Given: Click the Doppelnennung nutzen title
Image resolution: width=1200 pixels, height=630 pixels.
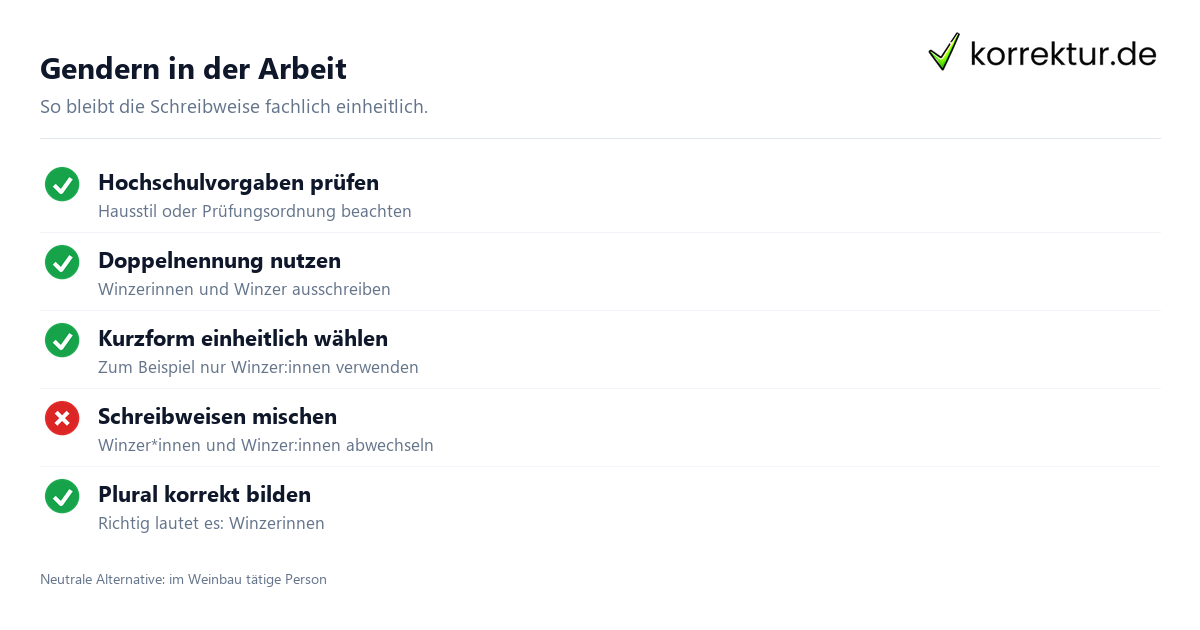Looking at the screenshot, I should (219, 261).
